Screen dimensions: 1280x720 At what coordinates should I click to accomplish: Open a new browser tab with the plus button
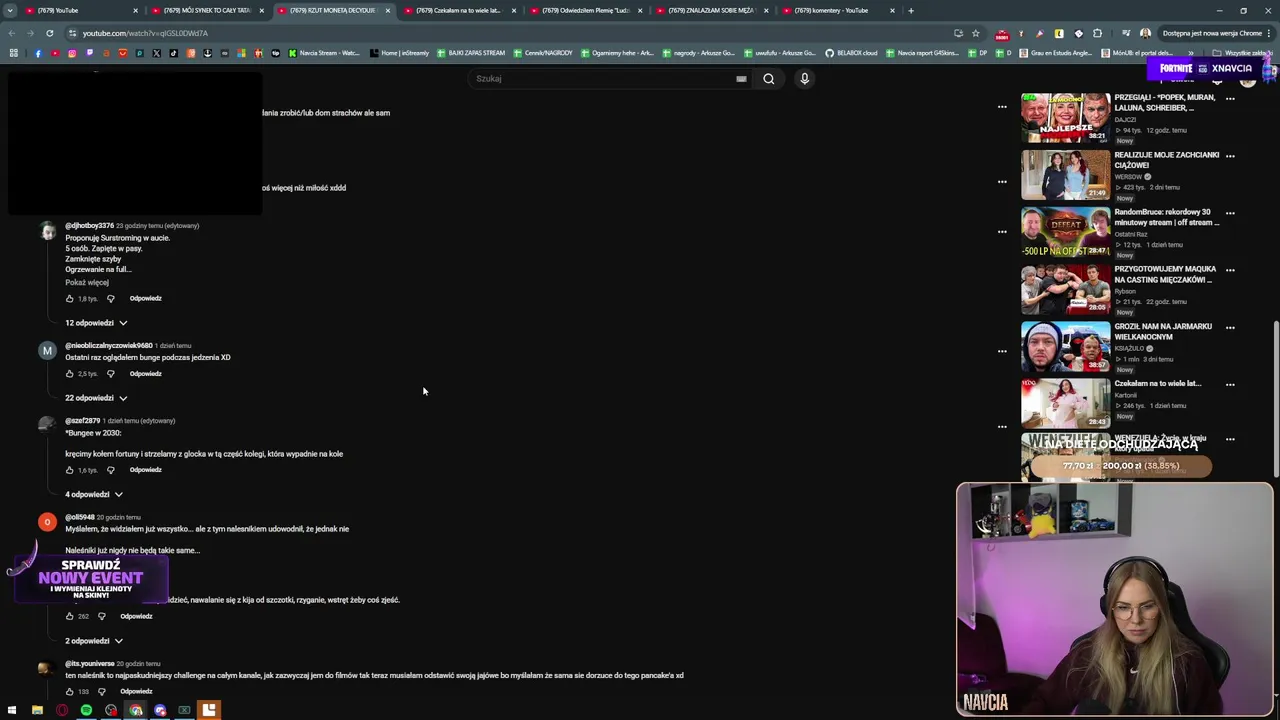(x=910, y=10)
